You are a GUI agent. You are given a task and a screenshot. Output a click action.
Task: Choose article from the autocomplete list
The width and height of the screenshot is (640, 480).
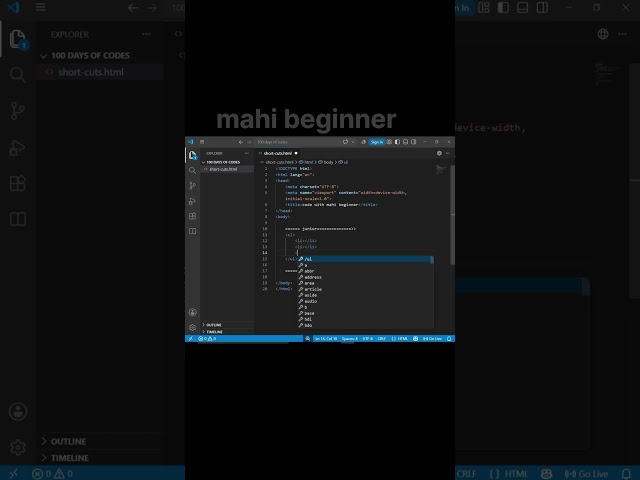pyautogui.click(x=365, y=289)
